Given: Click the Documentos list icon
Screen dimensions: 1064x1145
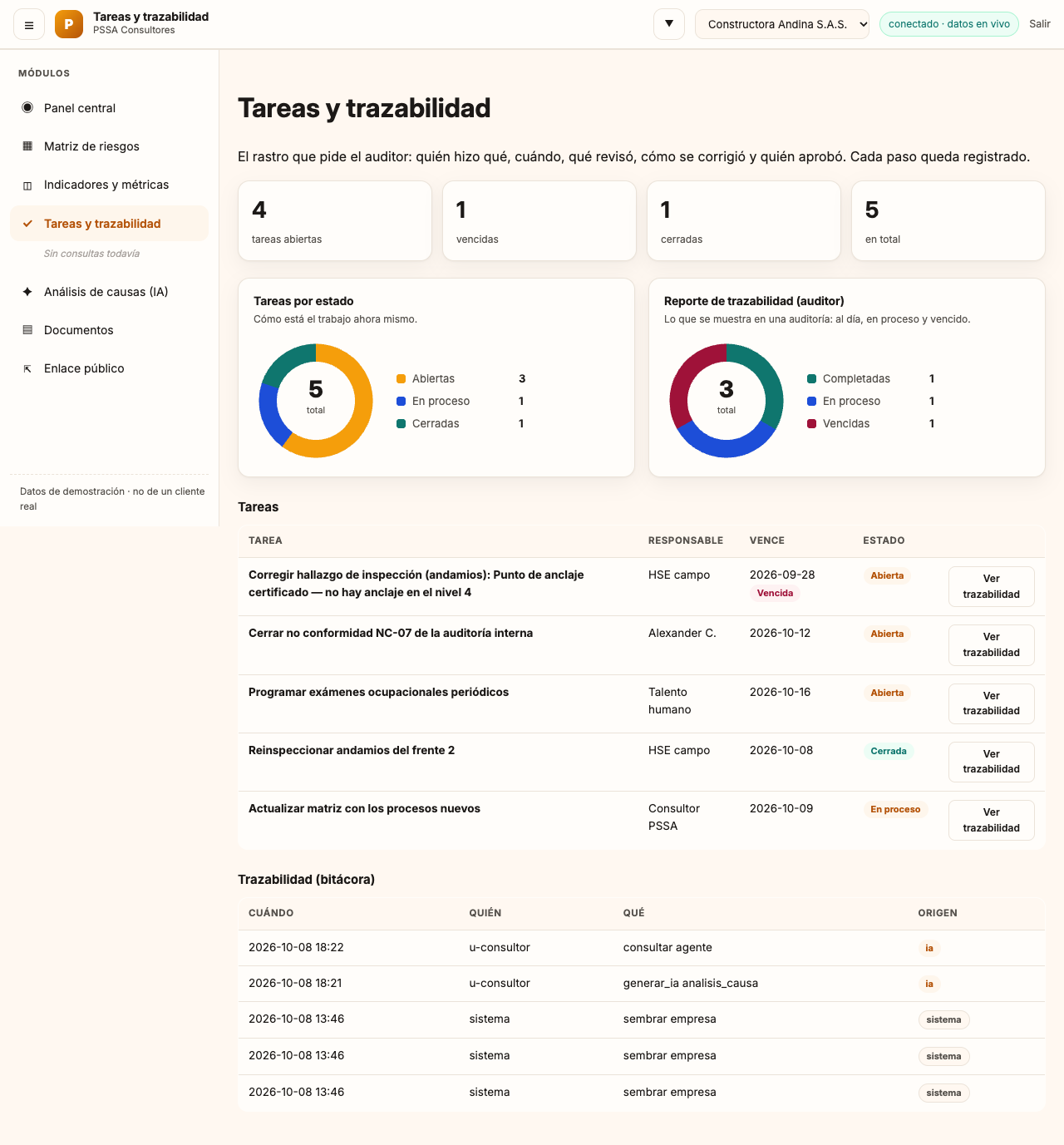Looking at the screenshot, I should click(27, 330).
